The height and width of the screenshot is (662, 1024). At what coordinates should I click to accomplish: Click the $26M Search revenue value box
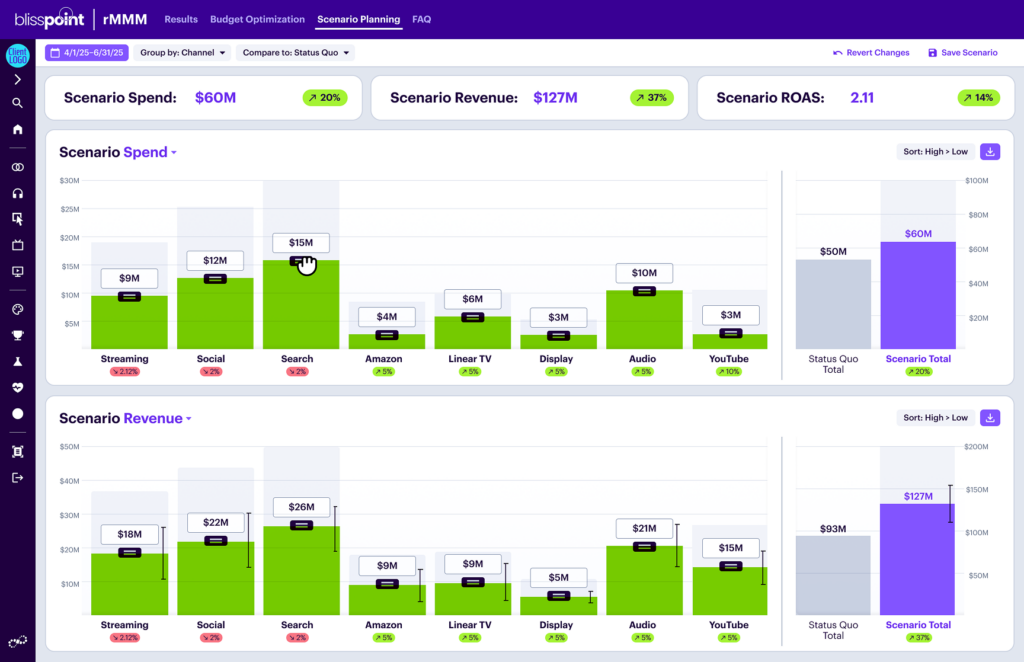pos(301,507)
